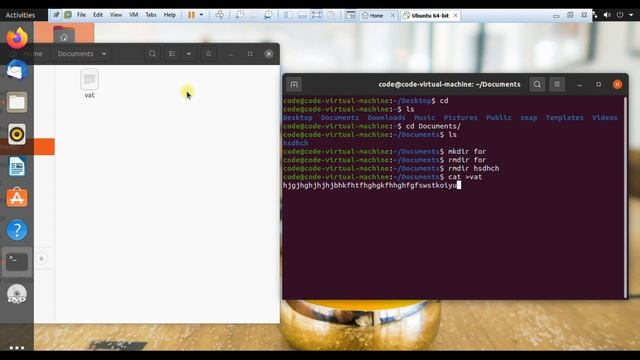The image size is (640, 360).
Task: Open the volume icon in system tray
Action: coord(607,15)
